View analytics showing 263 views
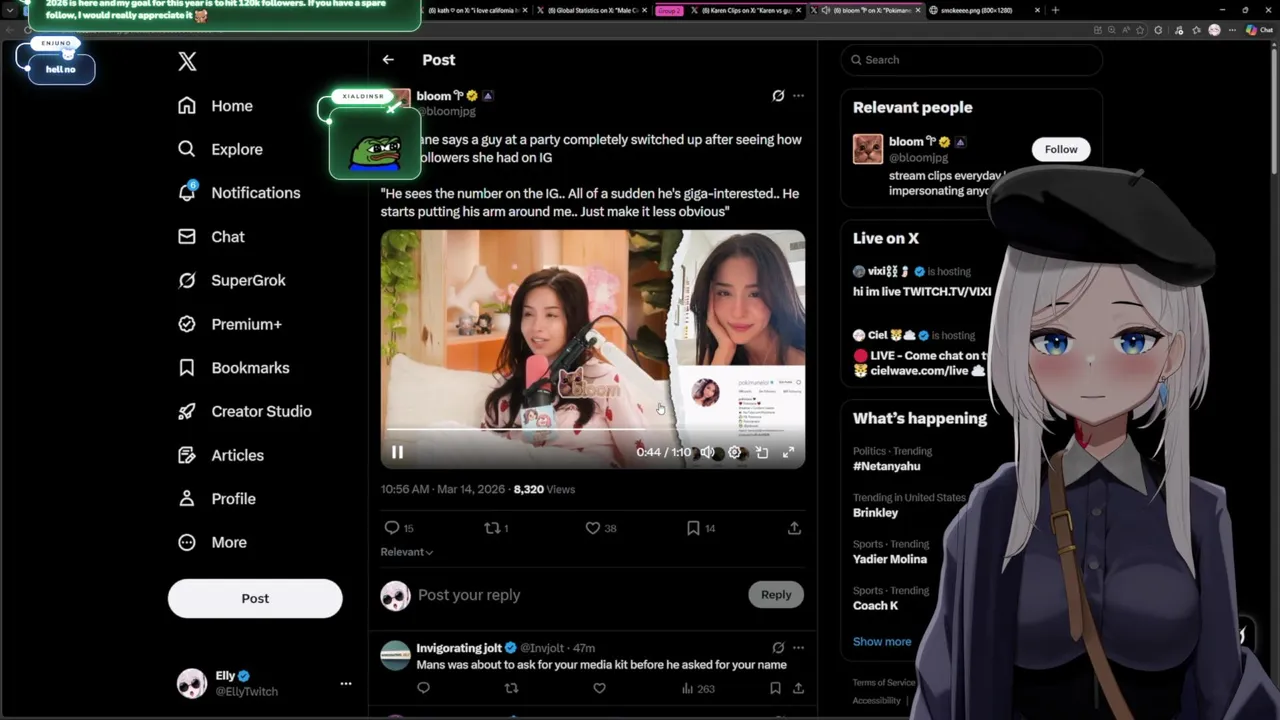The height and width of the screenshot is (720, 1280). point(698,688)
